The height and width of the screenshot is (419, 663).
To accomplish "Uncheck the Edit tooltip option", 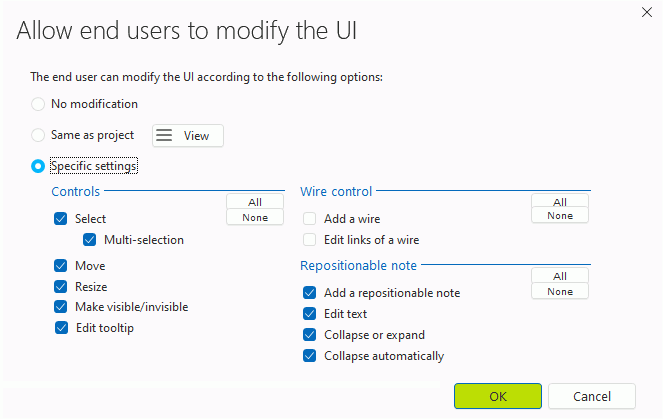I will pyautogui.click(x=61, y=328).
